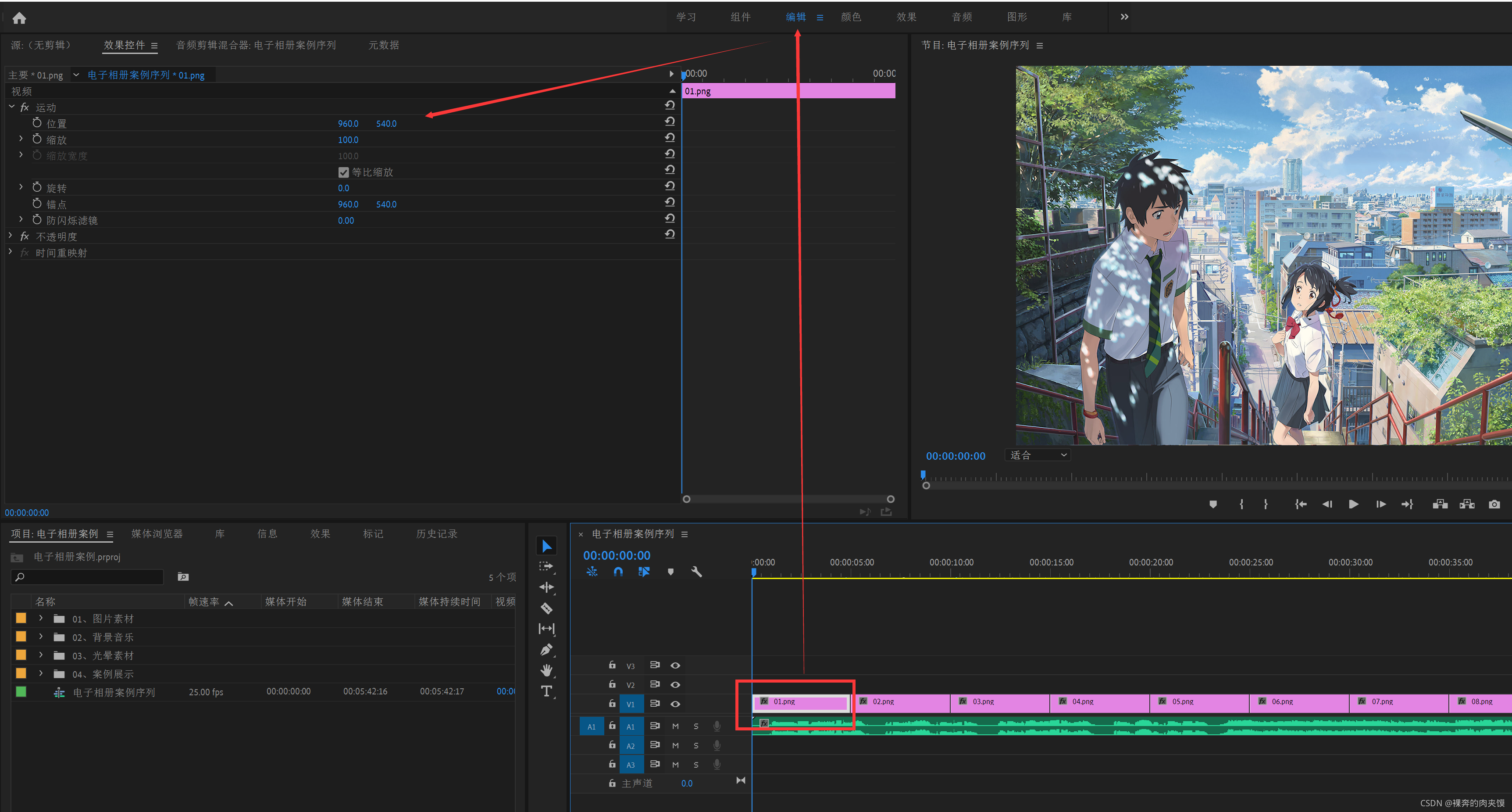Go to In point in program monitor
This screenshot has height=812, width=1512.
1301,504
